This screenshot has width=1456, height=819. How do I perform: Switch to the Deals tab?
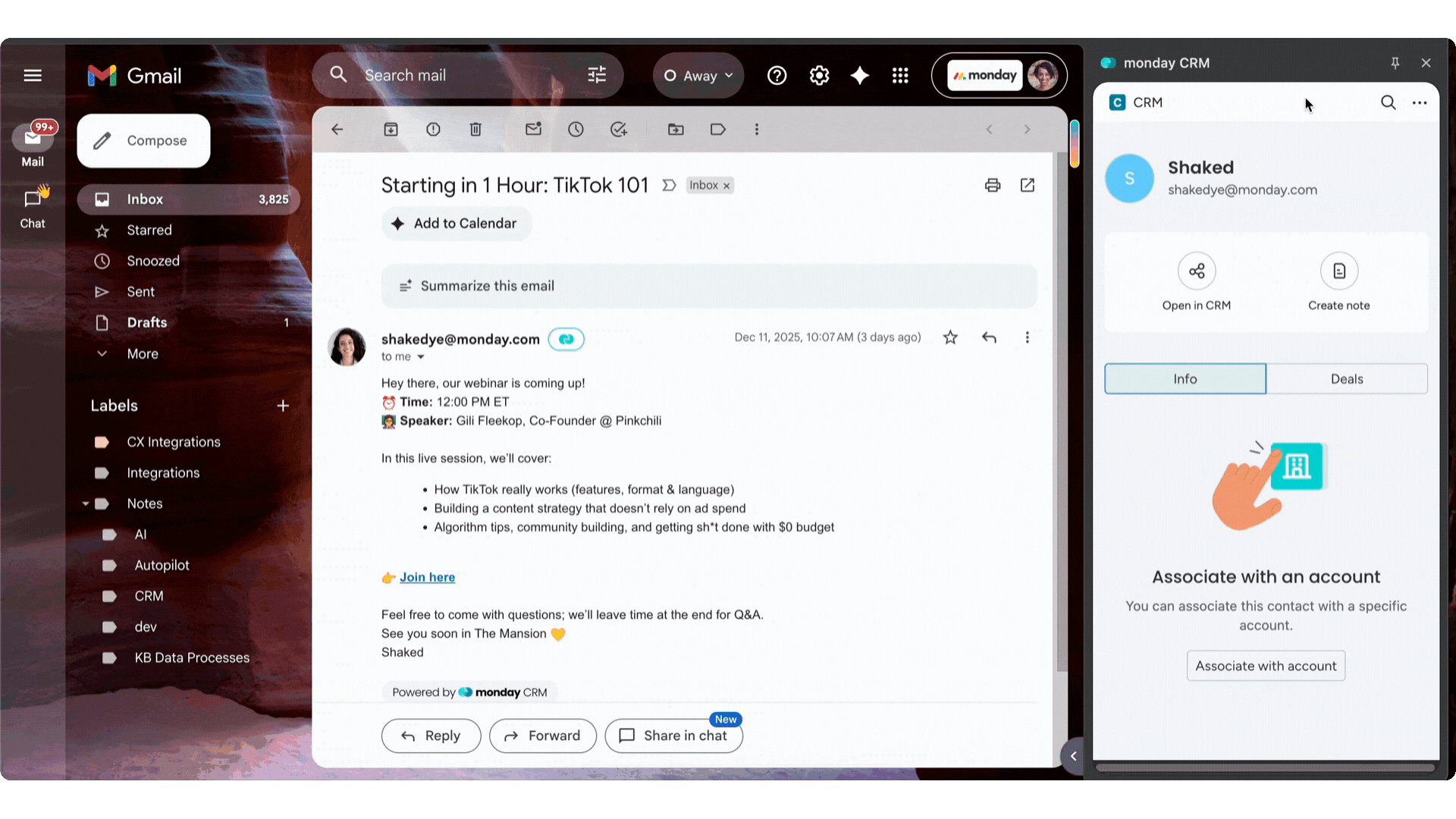pos(1347,379)
